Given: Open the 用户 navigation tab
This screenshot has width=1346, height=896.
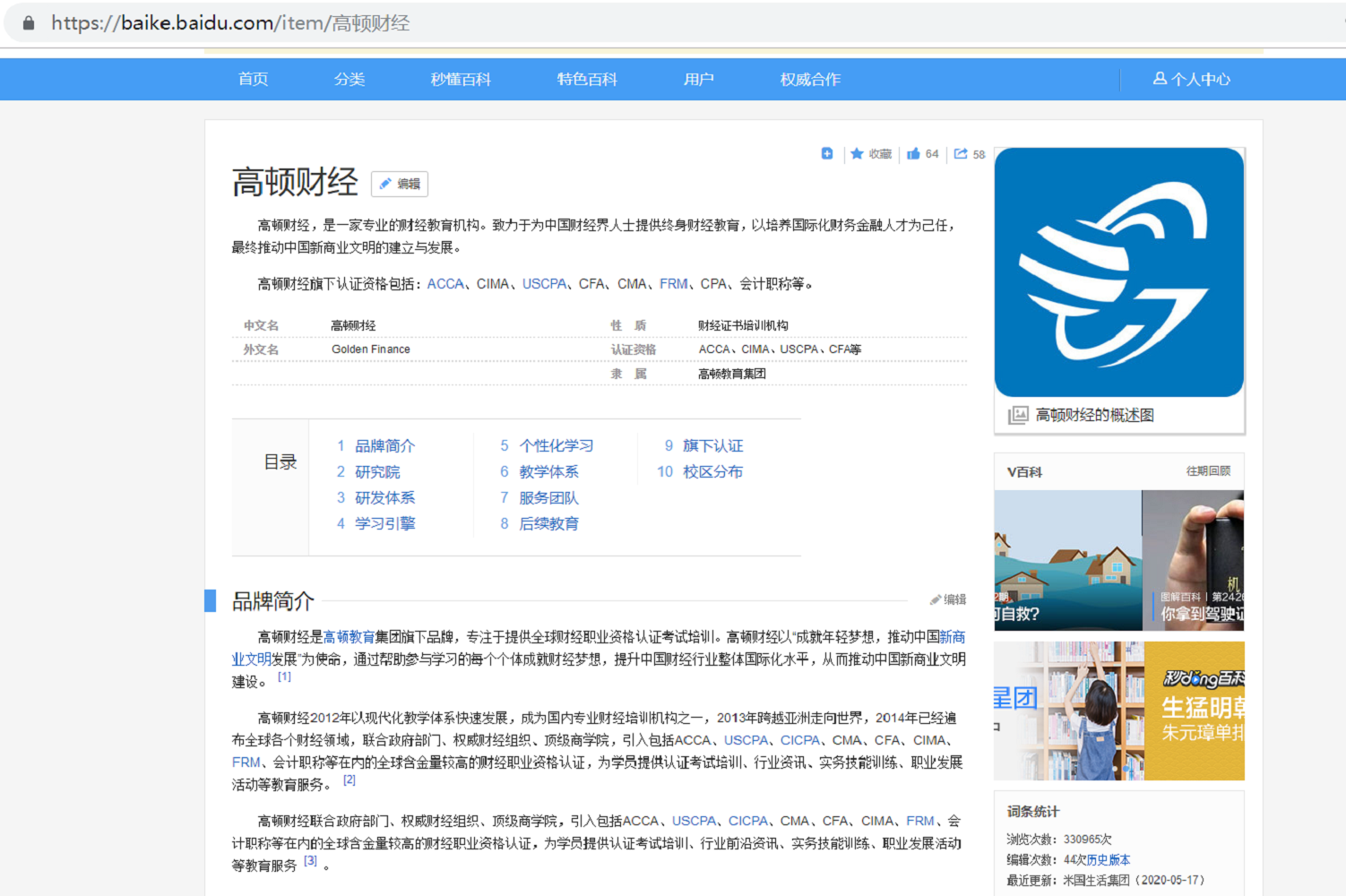Looking at the screenshot, I should tap(699, 79).
